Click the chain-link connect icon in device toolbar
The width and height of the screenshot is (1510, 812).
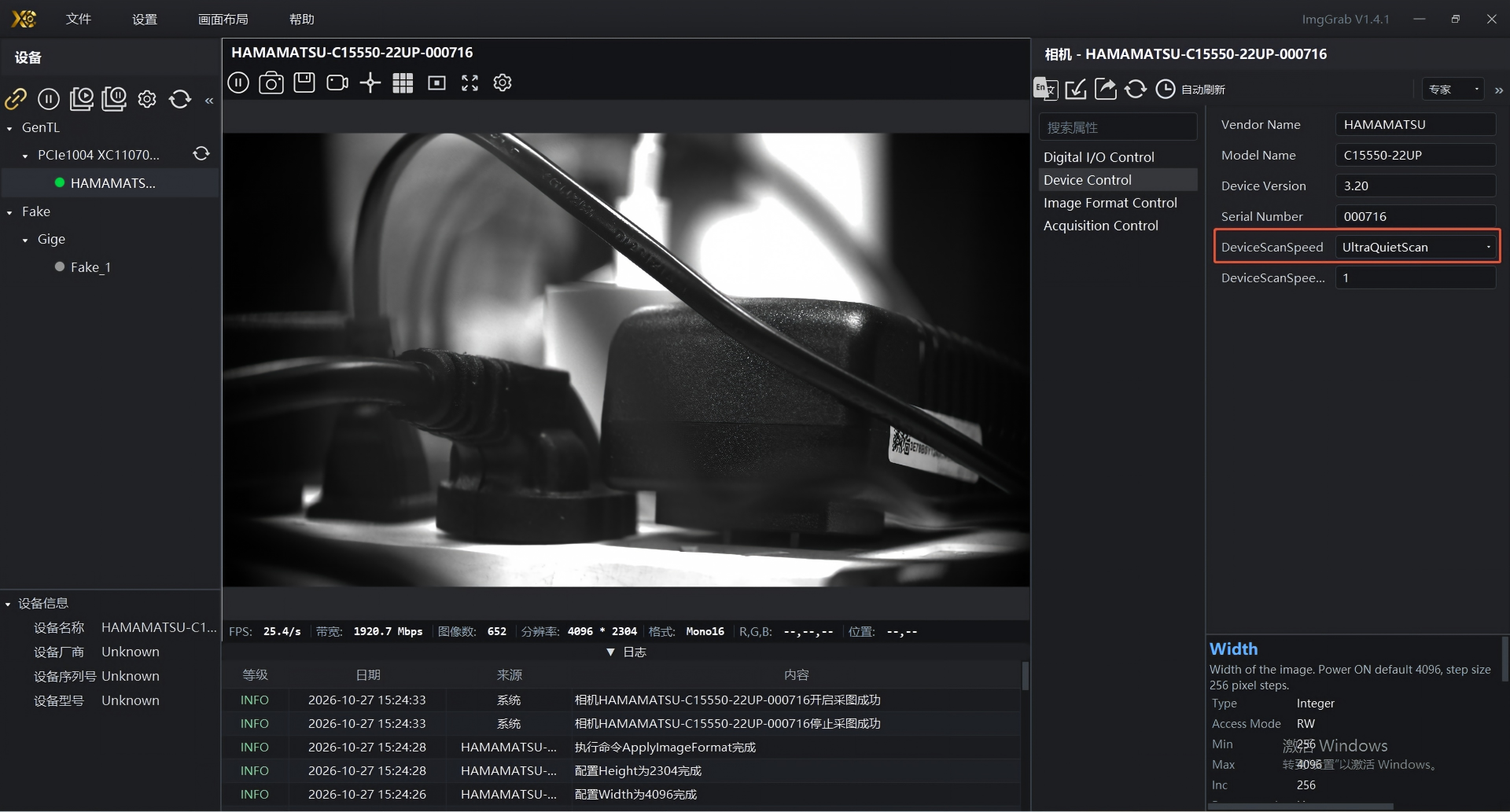[16, 99]
